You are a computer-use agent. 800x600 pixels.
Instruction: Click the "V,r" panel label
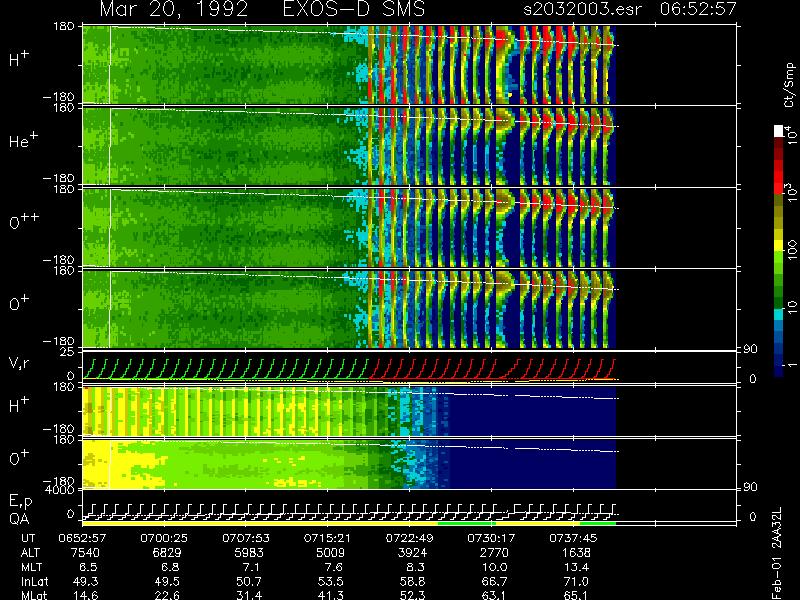(20, 364)
